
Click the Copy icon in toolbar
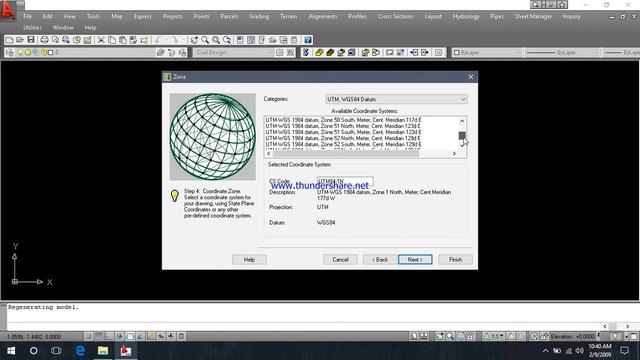[x=111, y=40]
